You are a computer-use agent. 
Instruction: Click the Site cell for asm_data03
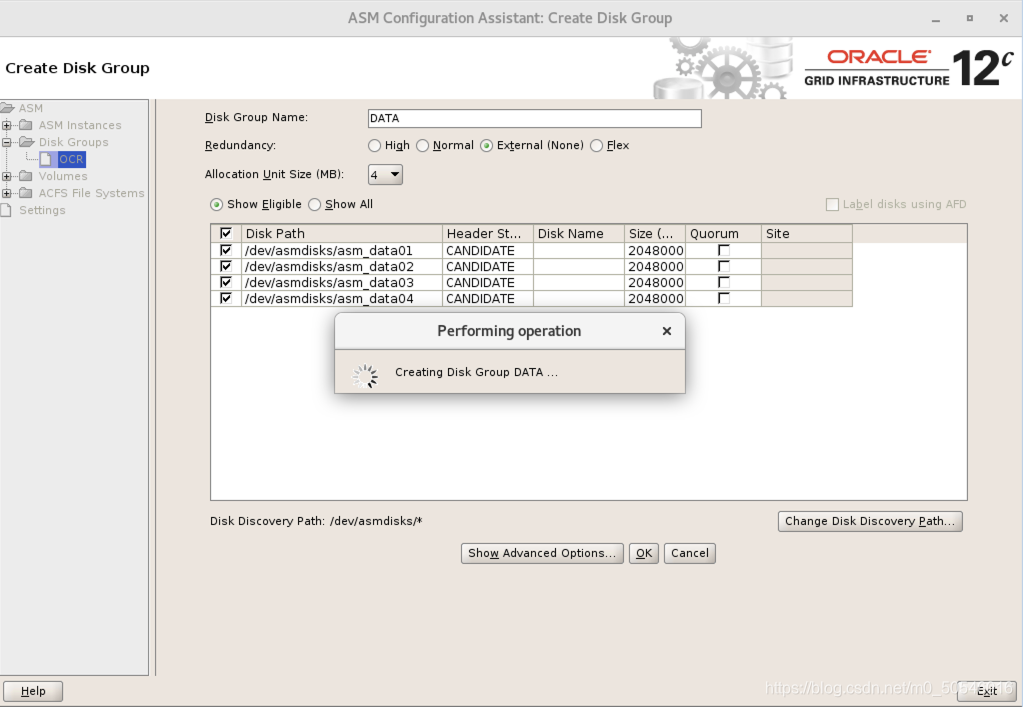pos(807,282)
